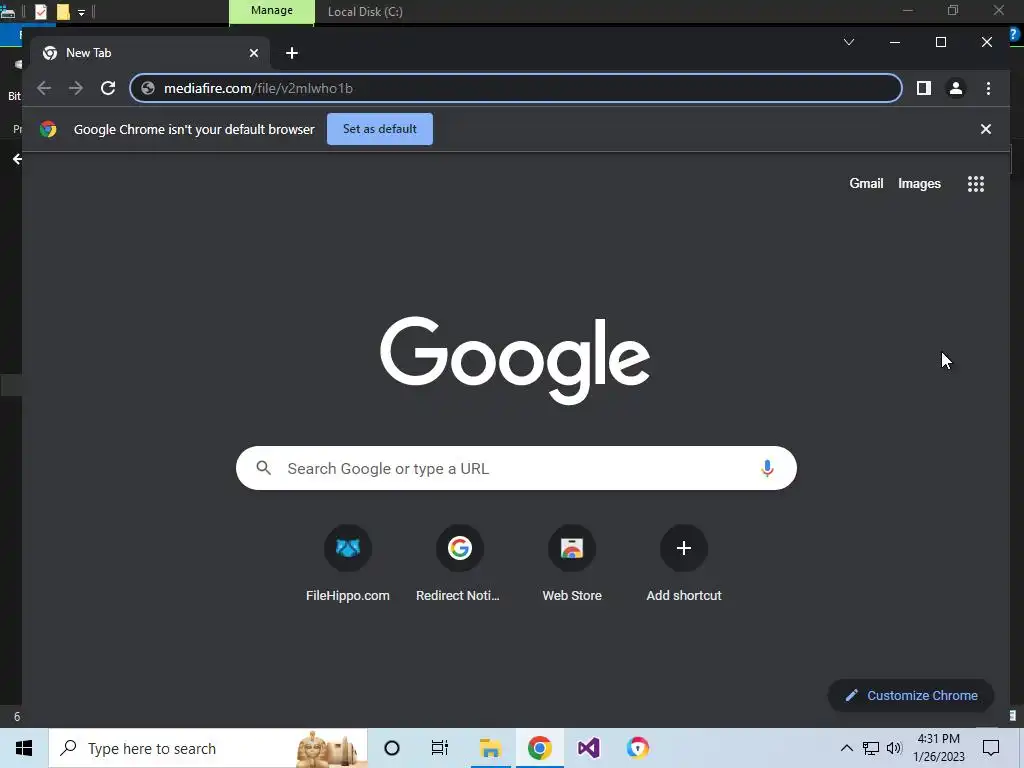Open the Chrome profile avatar icon

pyautogui.click(x=955, y=88)
